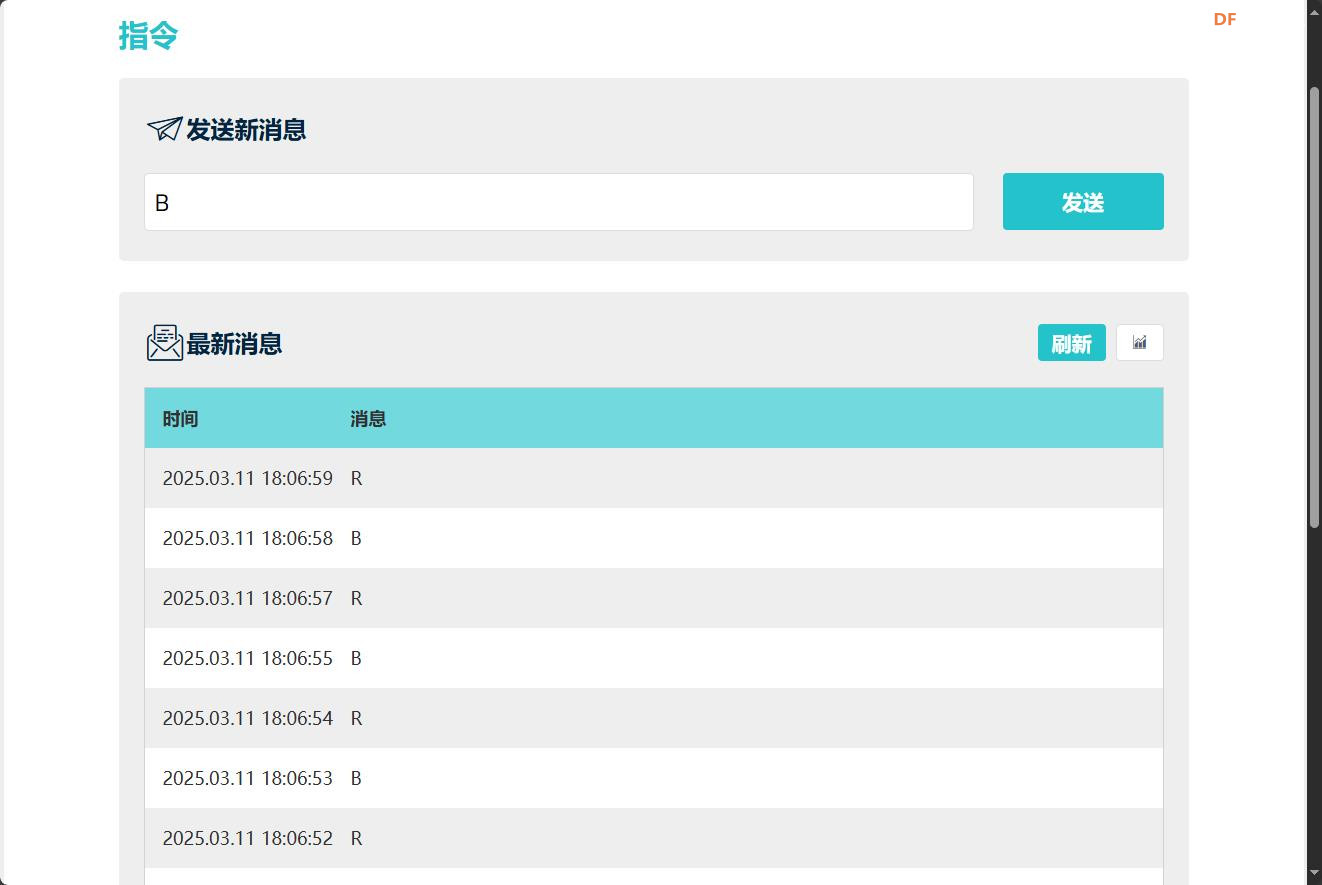This screenshot has width=1322, height=885.
Task: Click the paper plane send-message icon
Action: [x=164, y=129]
